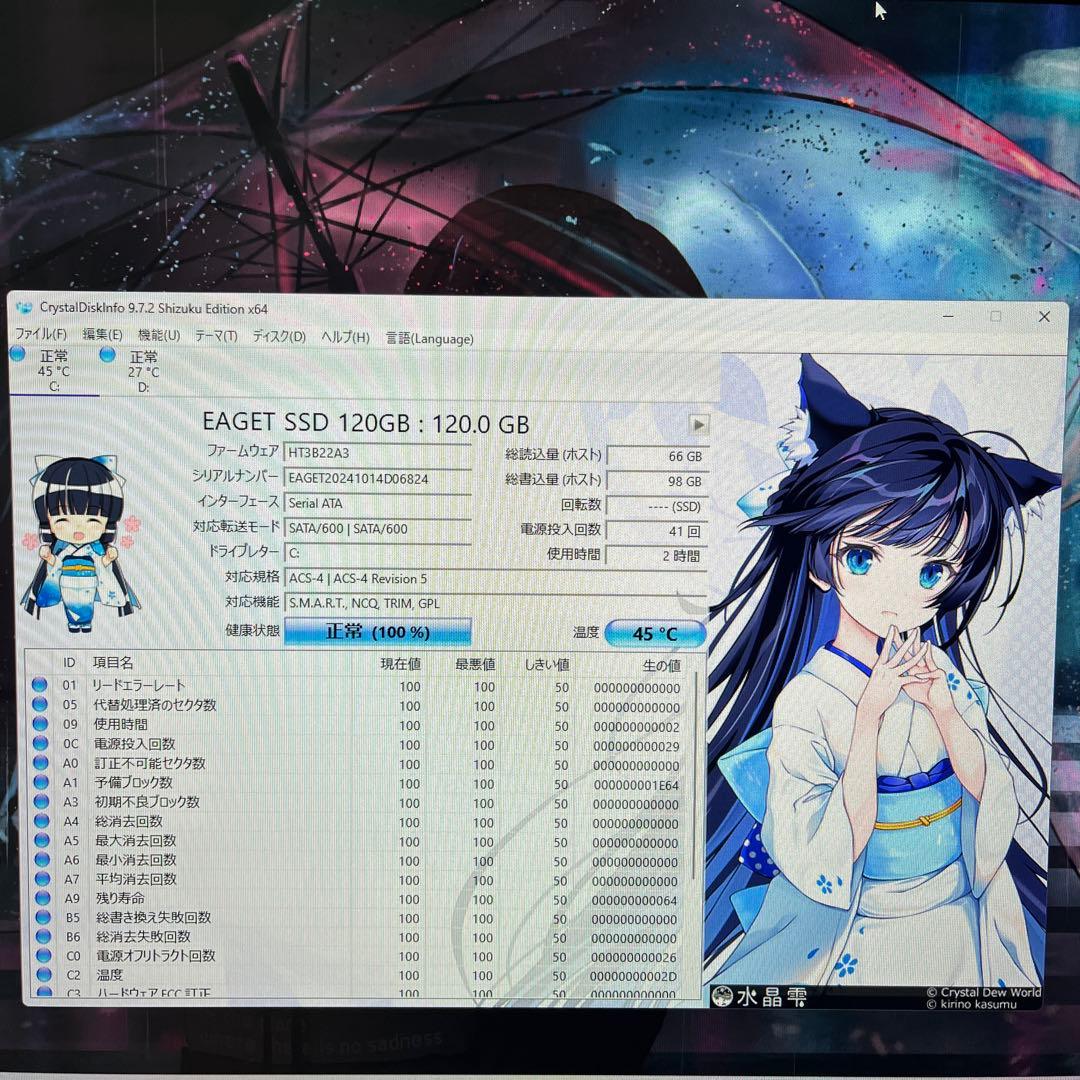Screen dimensions: 1080x1080
Task: Click the status icon for row 01 リードエラーレート
Action: (x=39, y=685)
